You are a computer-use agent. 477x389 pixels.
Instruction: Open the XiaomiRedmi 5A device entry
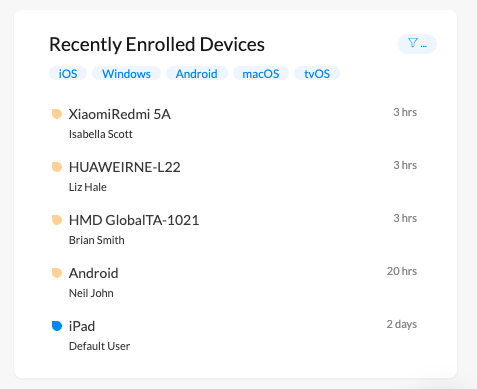tap(120, 114)
